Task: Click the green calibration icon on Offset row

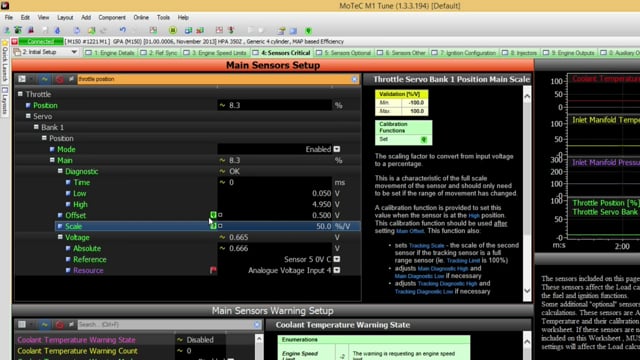Action: pos(213,215)
